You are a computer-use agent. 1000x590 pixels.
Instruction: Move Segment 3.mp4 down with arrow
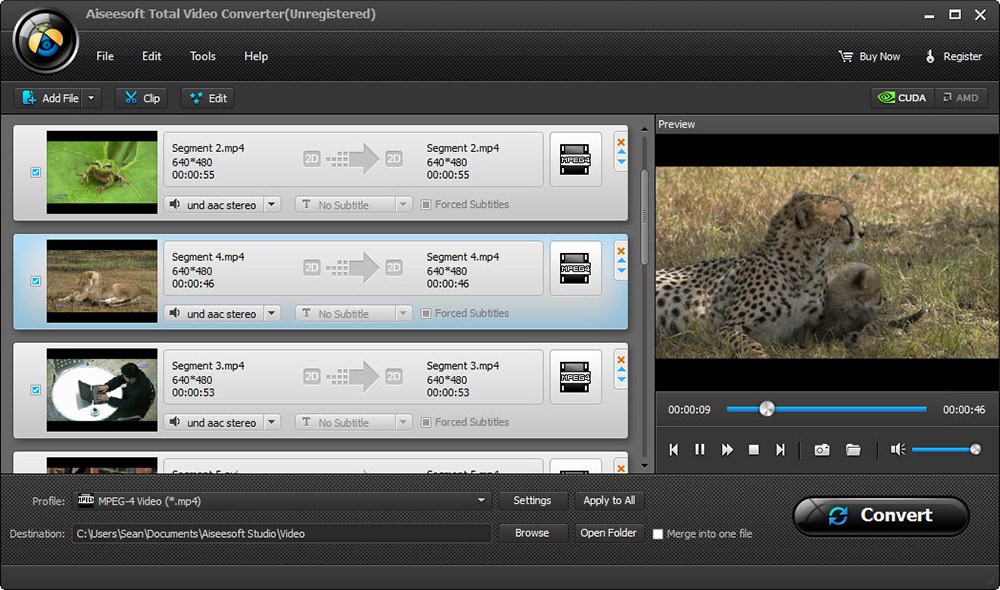tap(621, 380)
